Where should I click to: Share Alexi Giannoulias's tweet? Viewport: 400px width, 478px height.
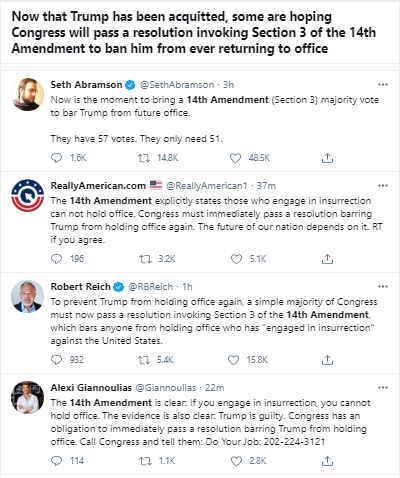[x=327, y=461]
